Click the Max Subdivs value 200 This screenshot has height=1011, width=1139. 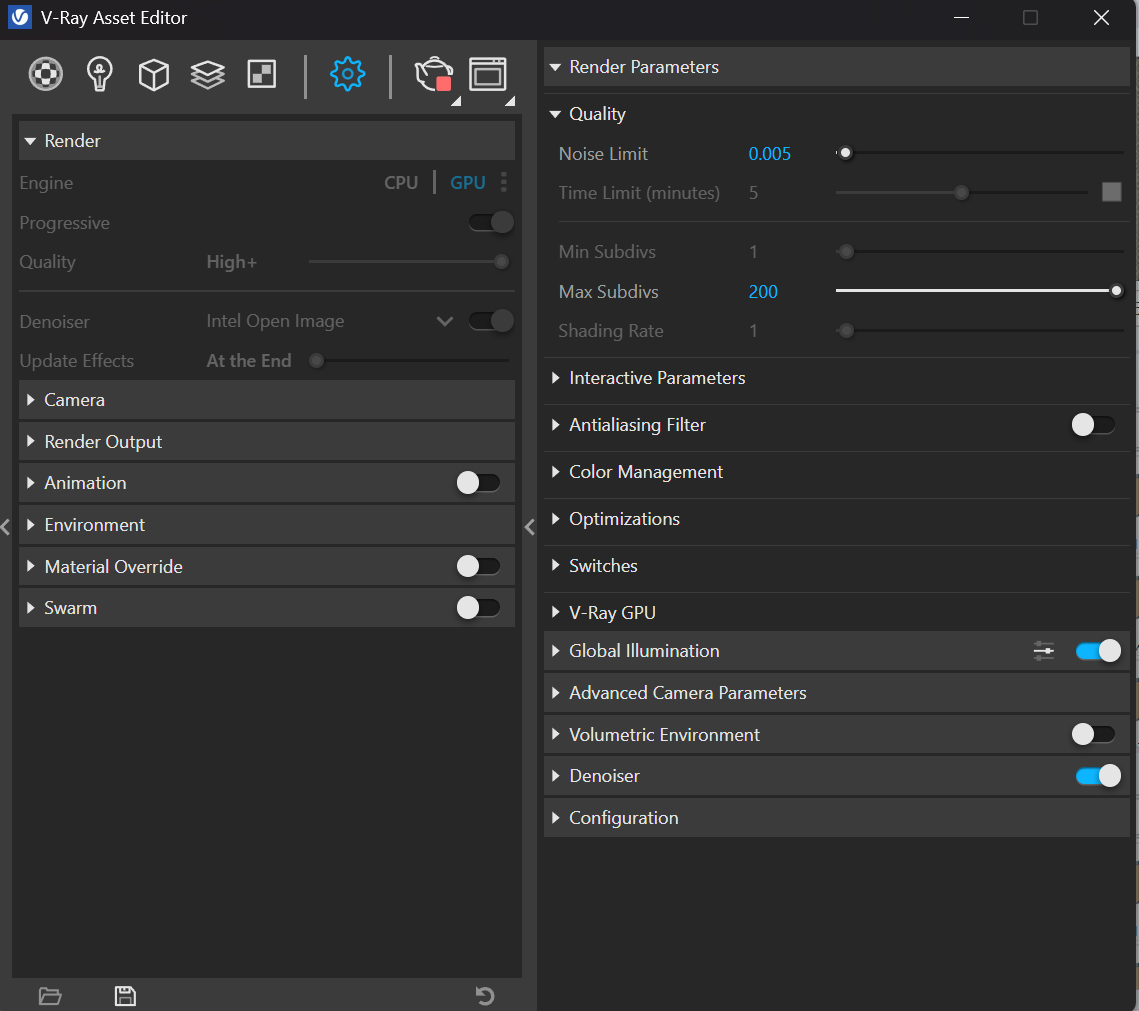click(763, 292)
